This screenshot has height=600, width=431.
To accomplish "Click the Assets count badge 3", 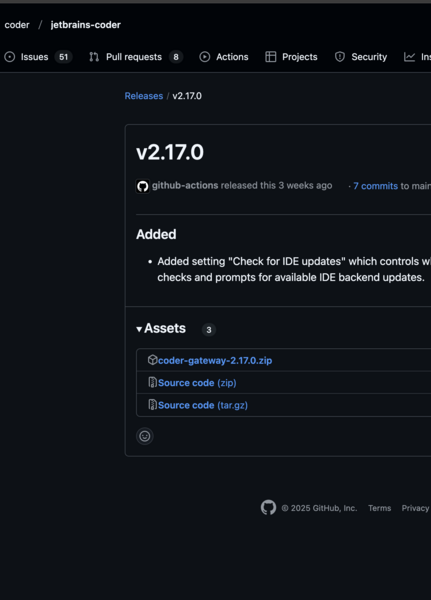I will click(209, 330).
